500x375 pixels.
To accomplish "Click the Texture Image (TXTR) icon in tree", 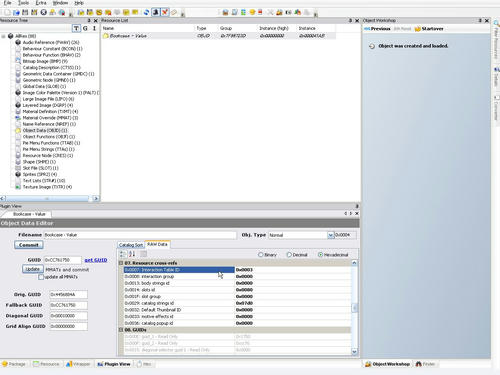I will click(18, 187).
